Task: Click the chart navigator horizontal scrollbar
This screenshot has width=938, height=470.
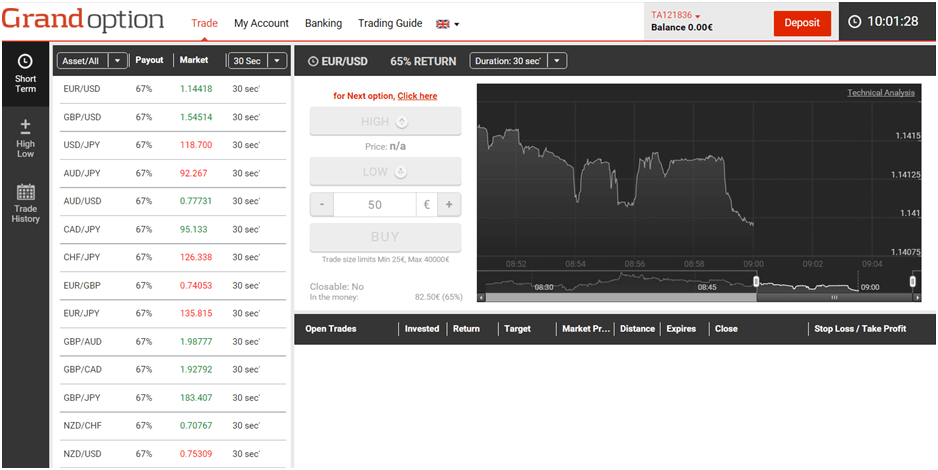Action: (x=835, y=297)
